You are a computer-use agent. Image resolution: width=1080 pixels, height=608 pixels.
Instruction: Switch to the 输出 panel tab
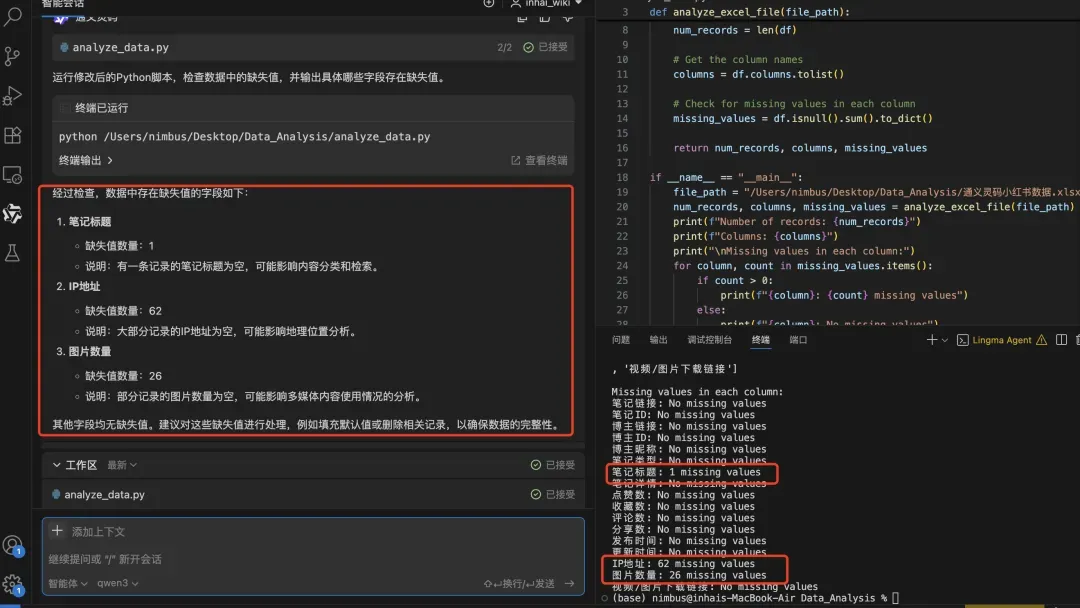[658, 339]
